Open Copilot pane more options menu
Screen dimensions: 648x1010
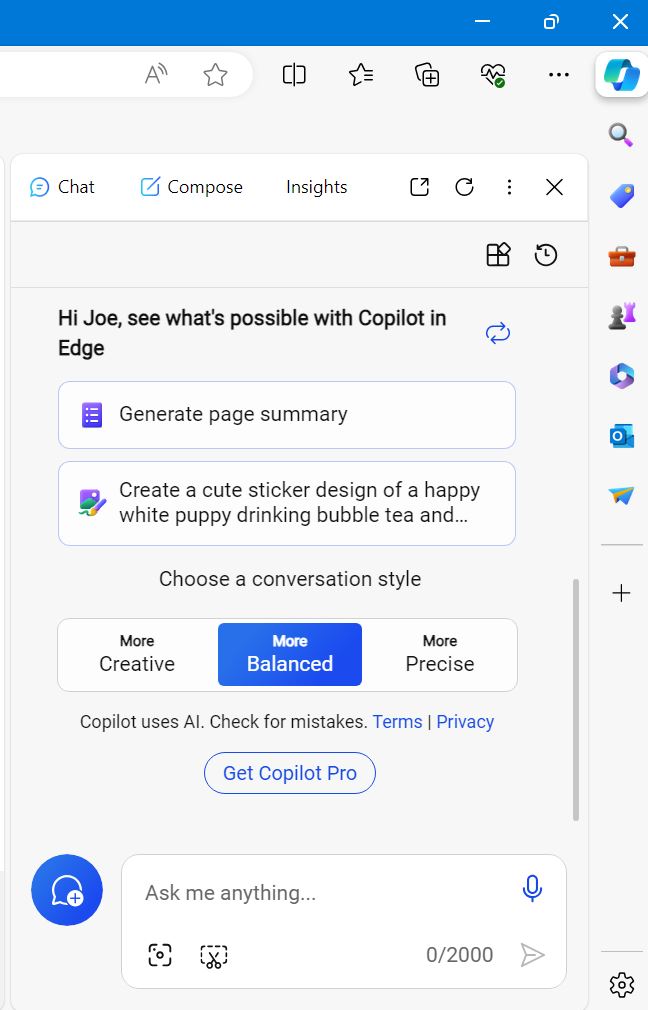[510, 187]
